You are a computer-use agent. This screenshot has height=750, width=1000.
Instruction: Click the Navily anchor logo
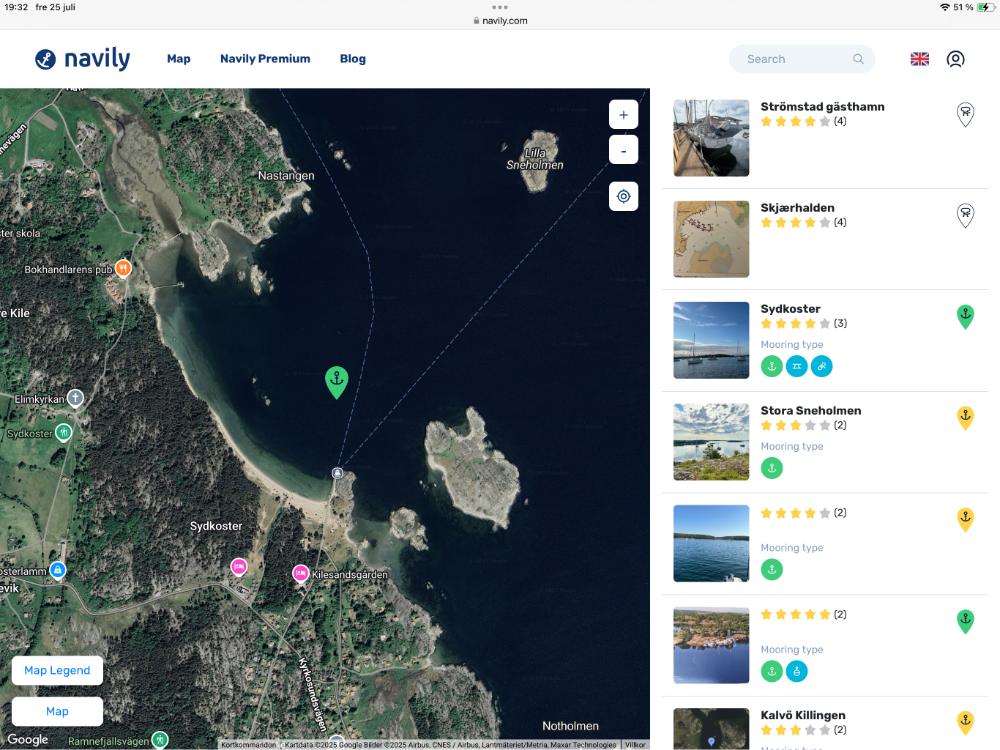(45, 59)
